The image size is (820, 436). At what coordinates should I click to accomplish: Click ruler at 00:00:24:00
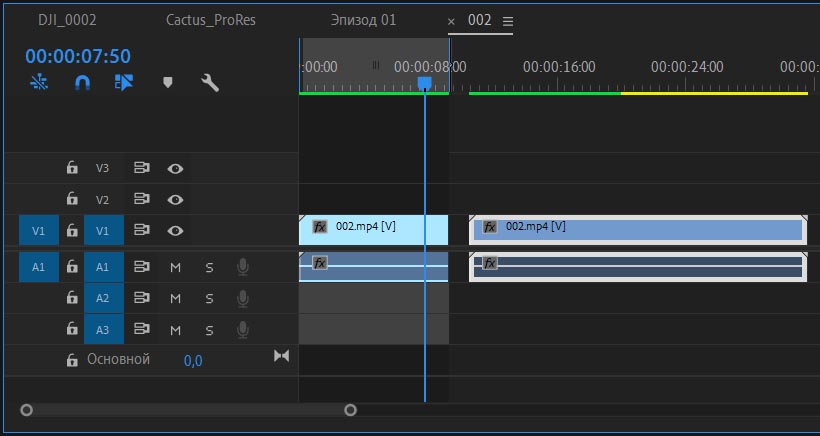[x=687, y=67]
